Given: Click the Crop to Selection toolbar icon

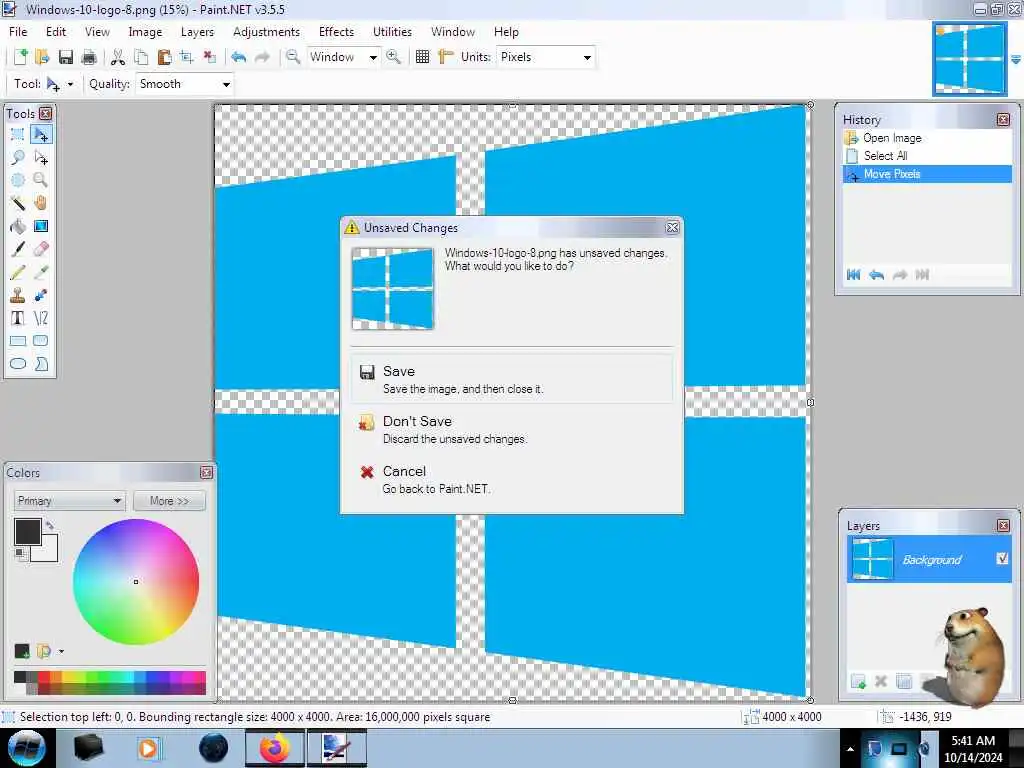Looking at the screenshot, I should (187, 57).
